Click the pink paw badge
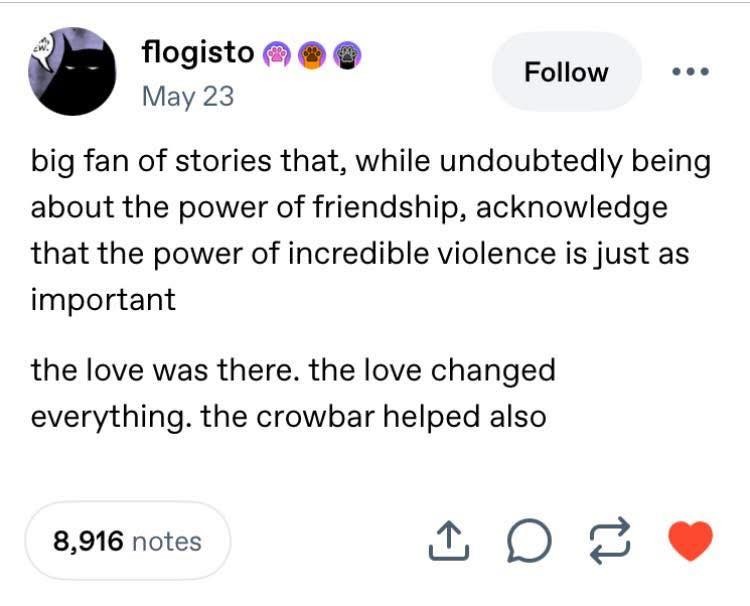 pos(277,55)
